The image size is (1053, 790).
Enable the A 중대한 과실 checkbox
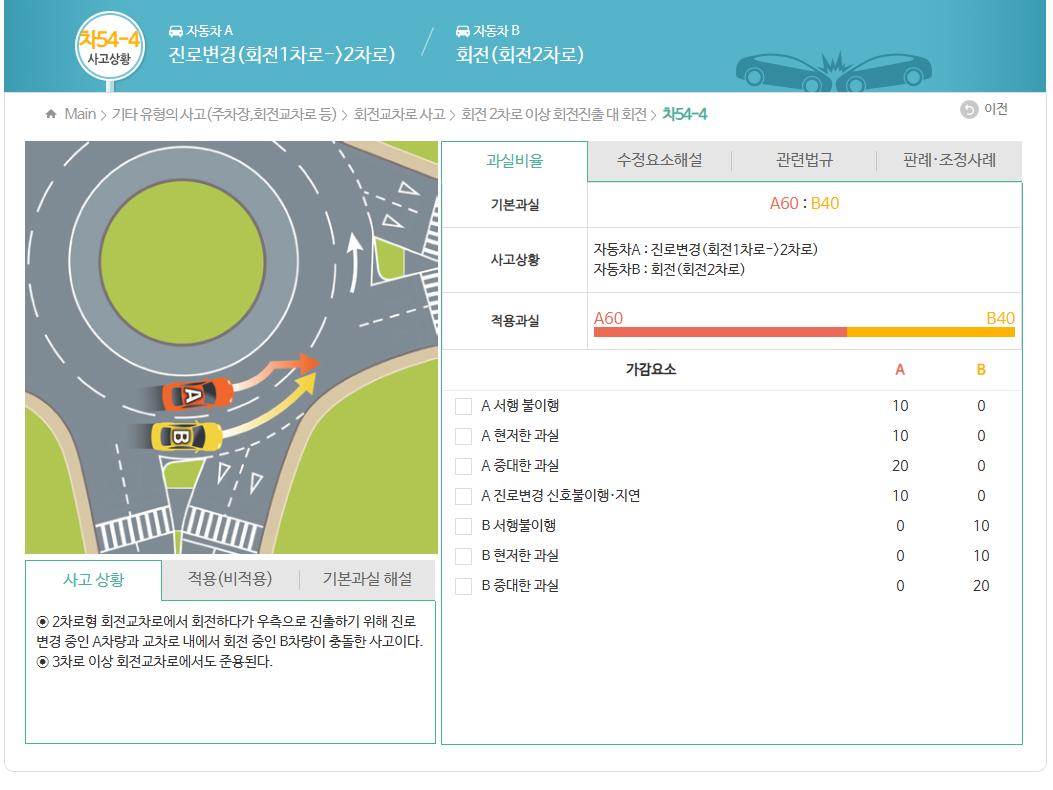[463, 466]
